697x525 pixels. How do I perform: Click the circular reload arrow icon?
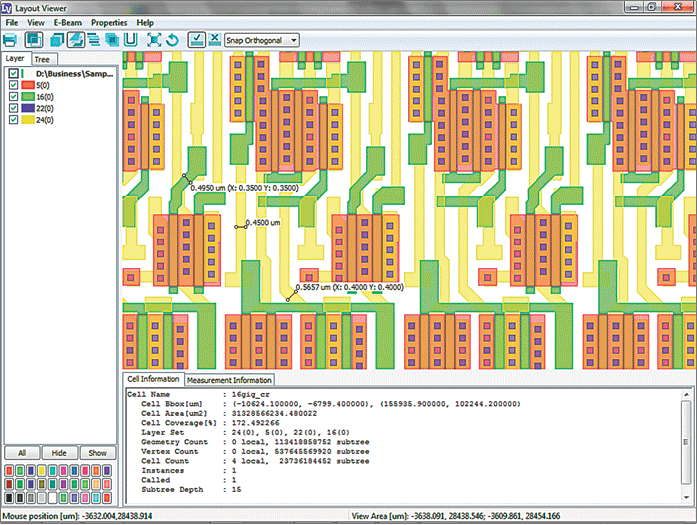172,40
